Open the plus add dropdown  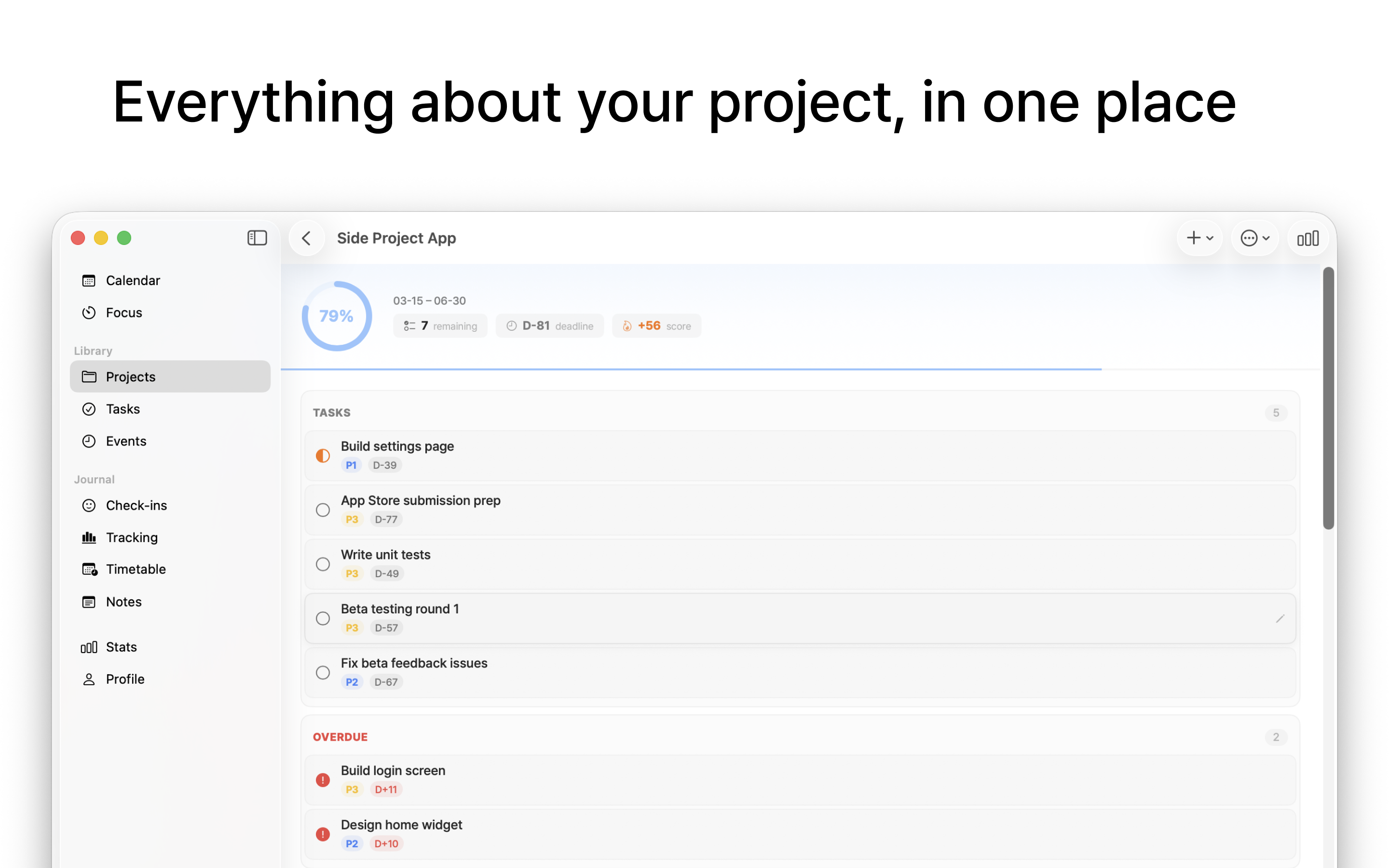click(1199, 238)
